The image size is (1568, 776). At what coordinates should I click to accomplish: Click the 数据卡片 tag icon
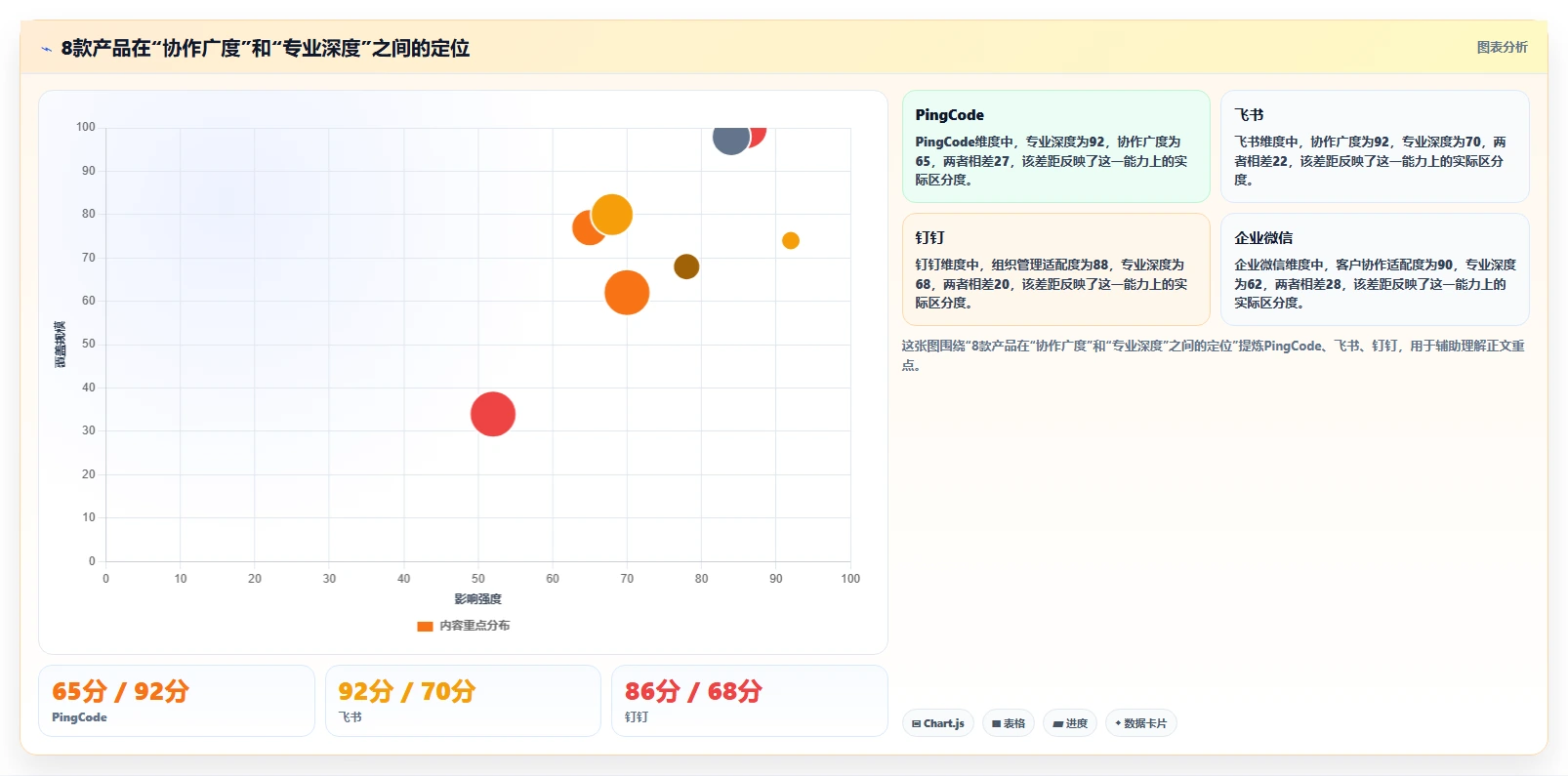(x=1118, y=723)
